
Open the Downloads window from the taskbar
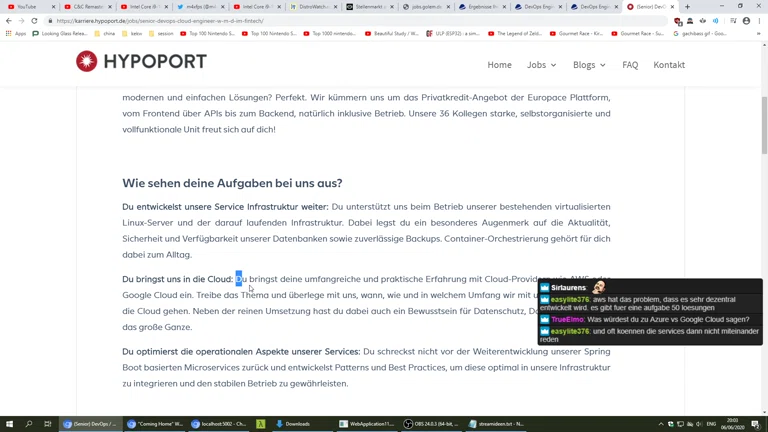[293, 424]
